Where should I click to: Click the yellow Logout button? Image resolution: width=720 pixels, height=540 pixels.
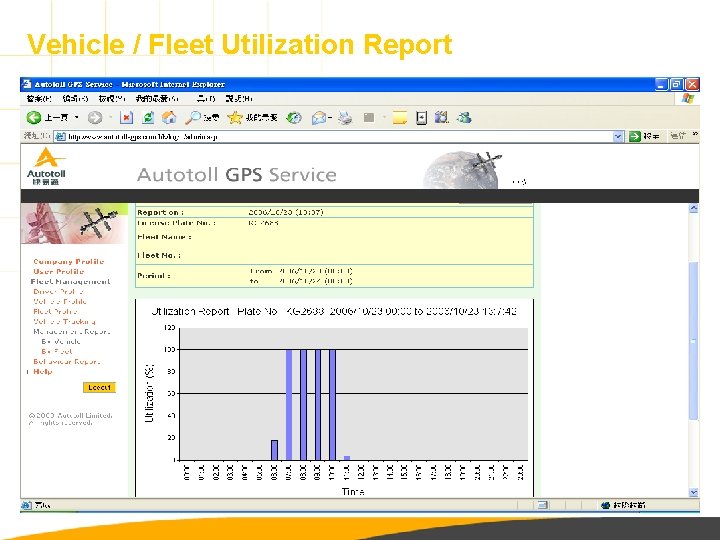[x=99, y=388]
